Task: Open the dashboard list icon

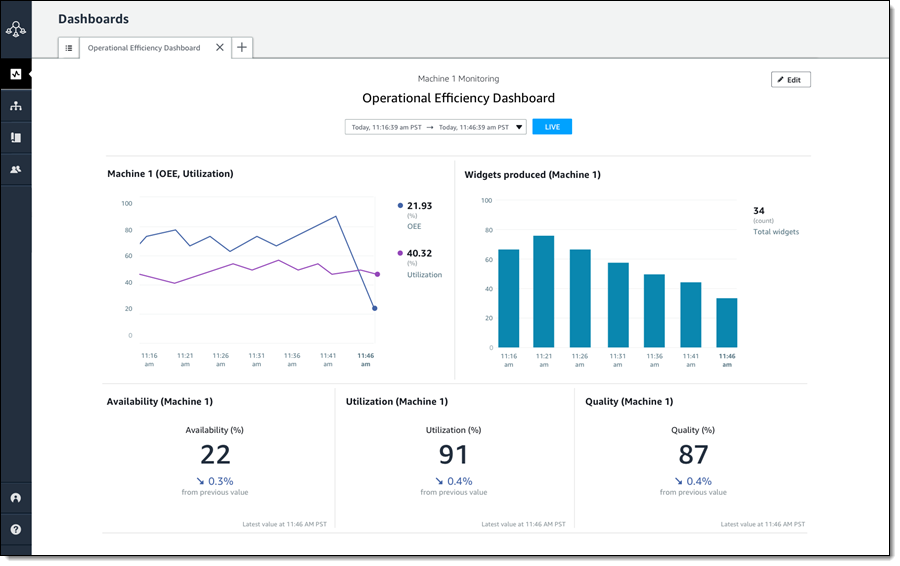Action: [69, 48]
